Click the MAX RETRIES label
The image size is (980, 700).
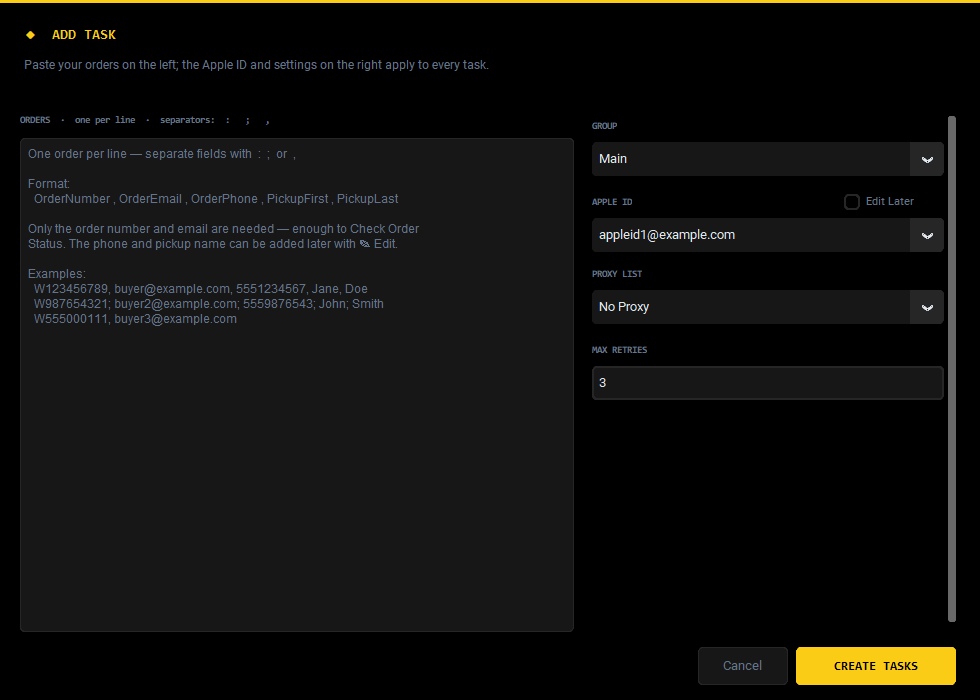pyautogui.click(x=619, y=350)
